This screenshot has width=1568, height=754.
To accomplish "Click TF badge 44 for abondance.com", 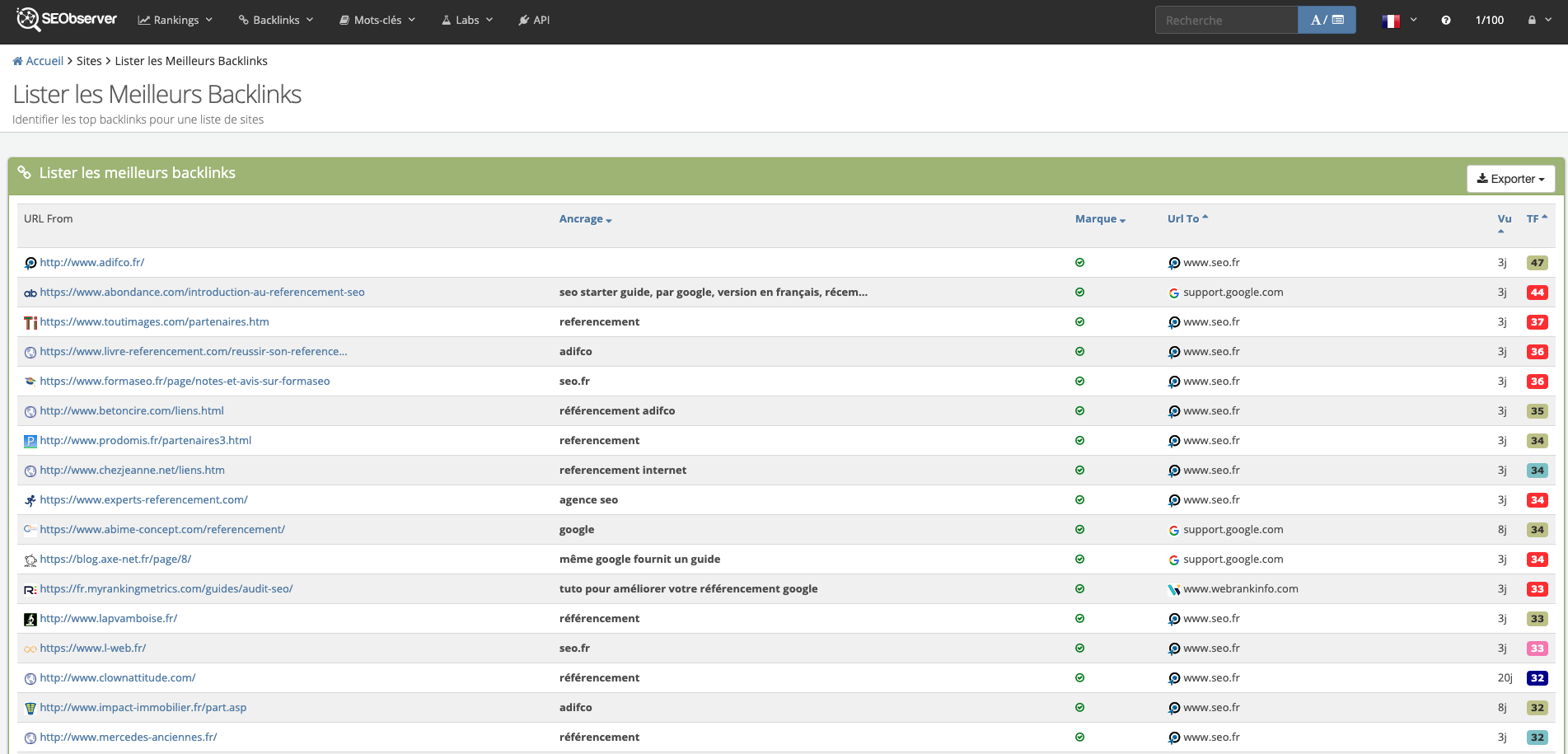I will [1537, 293].
